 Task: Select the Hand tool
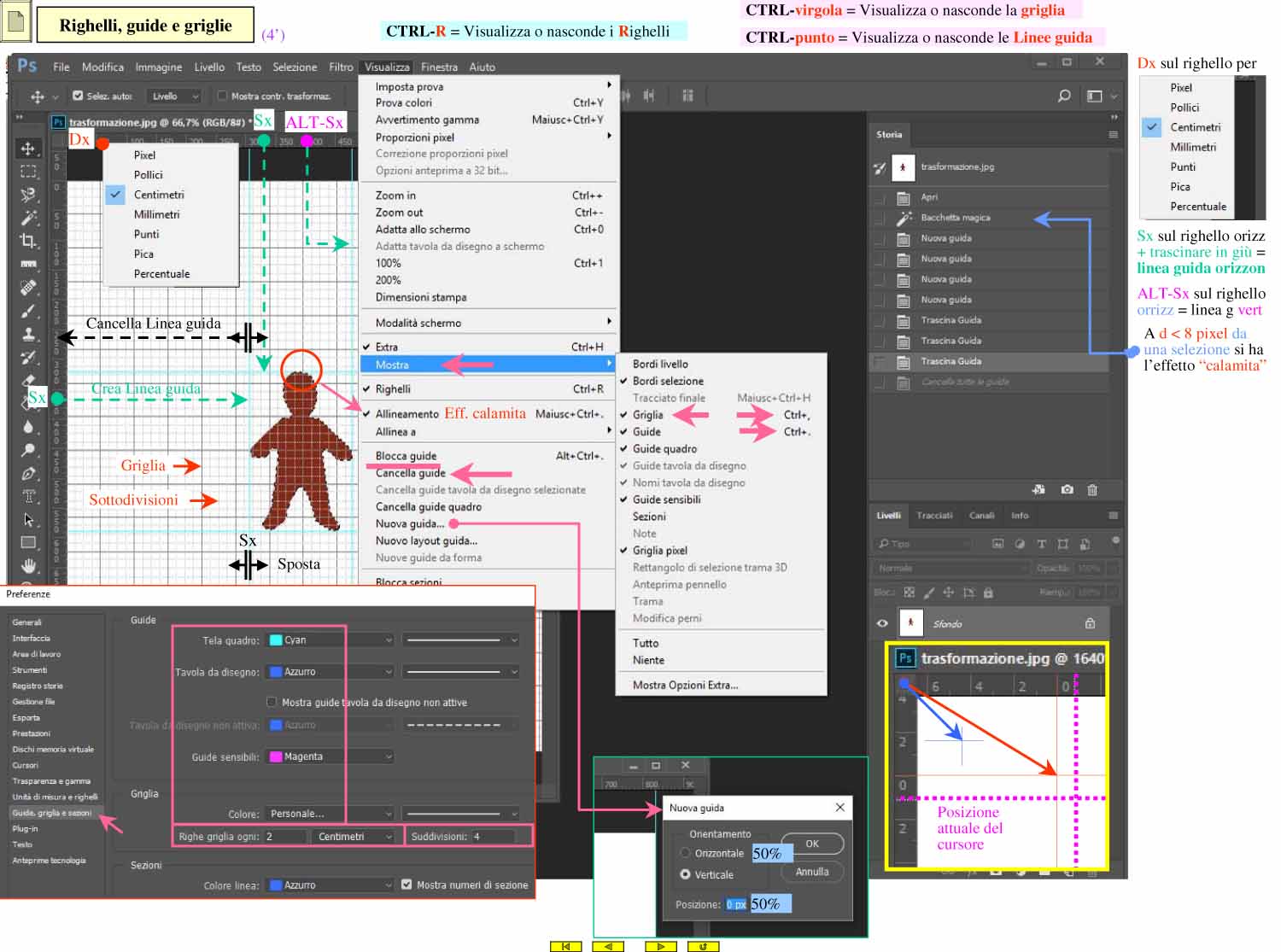28,565
